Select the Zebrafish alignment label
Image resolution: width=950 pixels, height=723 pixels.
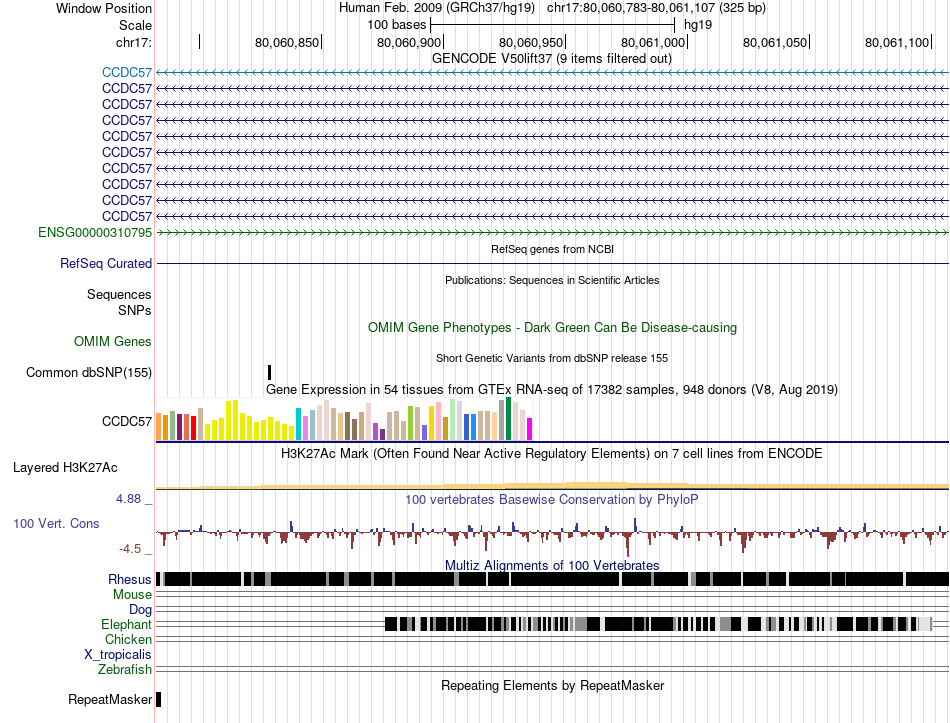tap(124, 670)
